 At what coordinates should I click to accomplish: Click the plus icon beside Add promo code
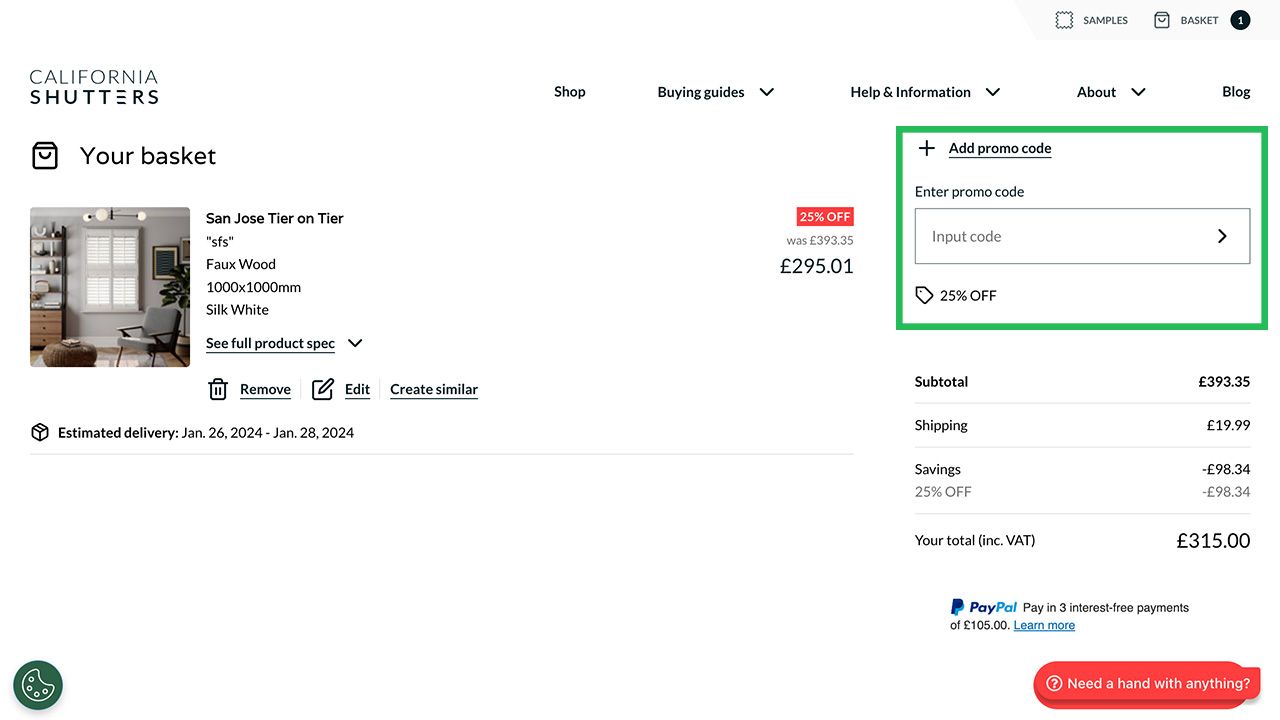(927, 148)
